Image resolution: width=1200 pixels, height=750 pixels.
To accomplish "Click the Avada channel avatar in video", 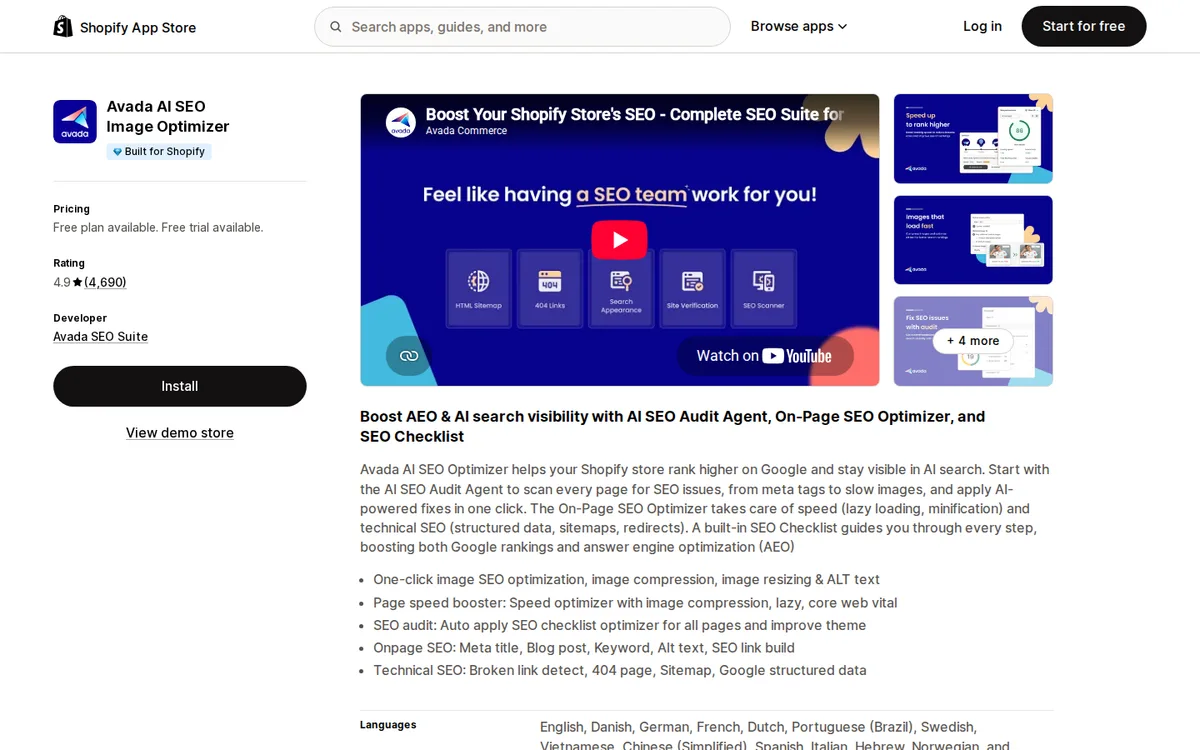I will tap(401, 122).
